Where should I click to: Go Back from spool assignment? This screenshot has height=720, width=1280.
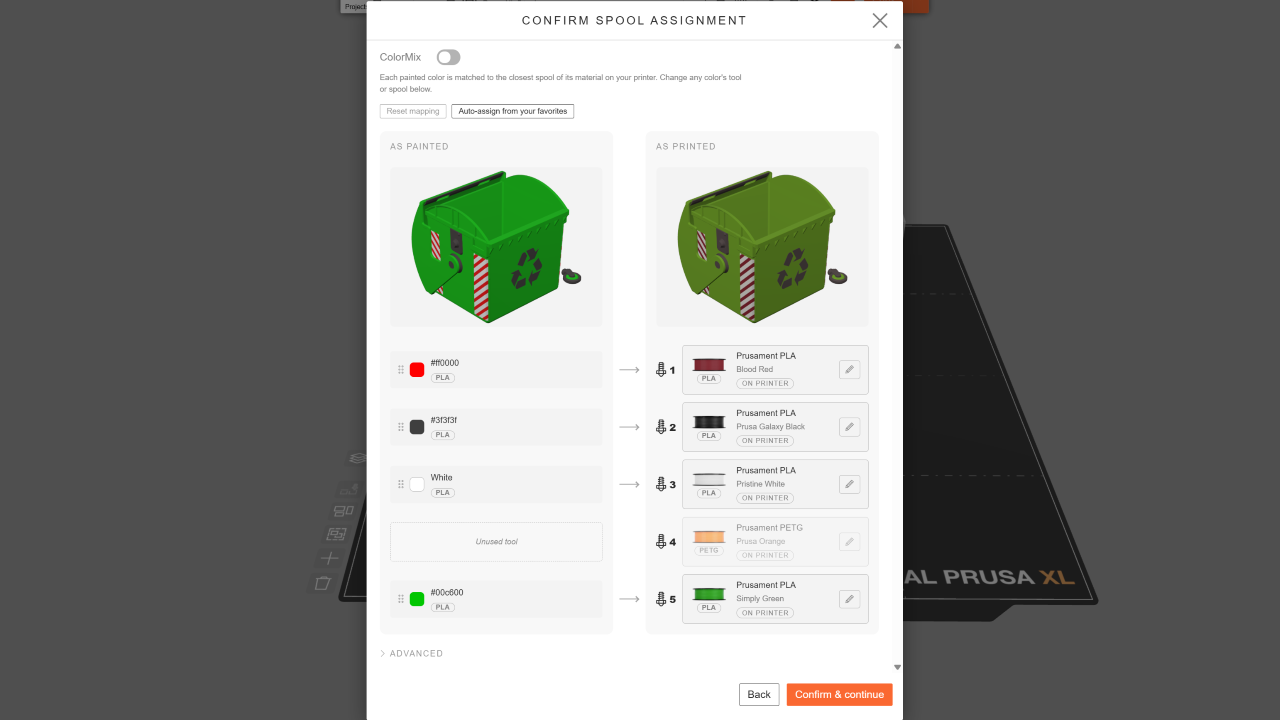point(759,694)
